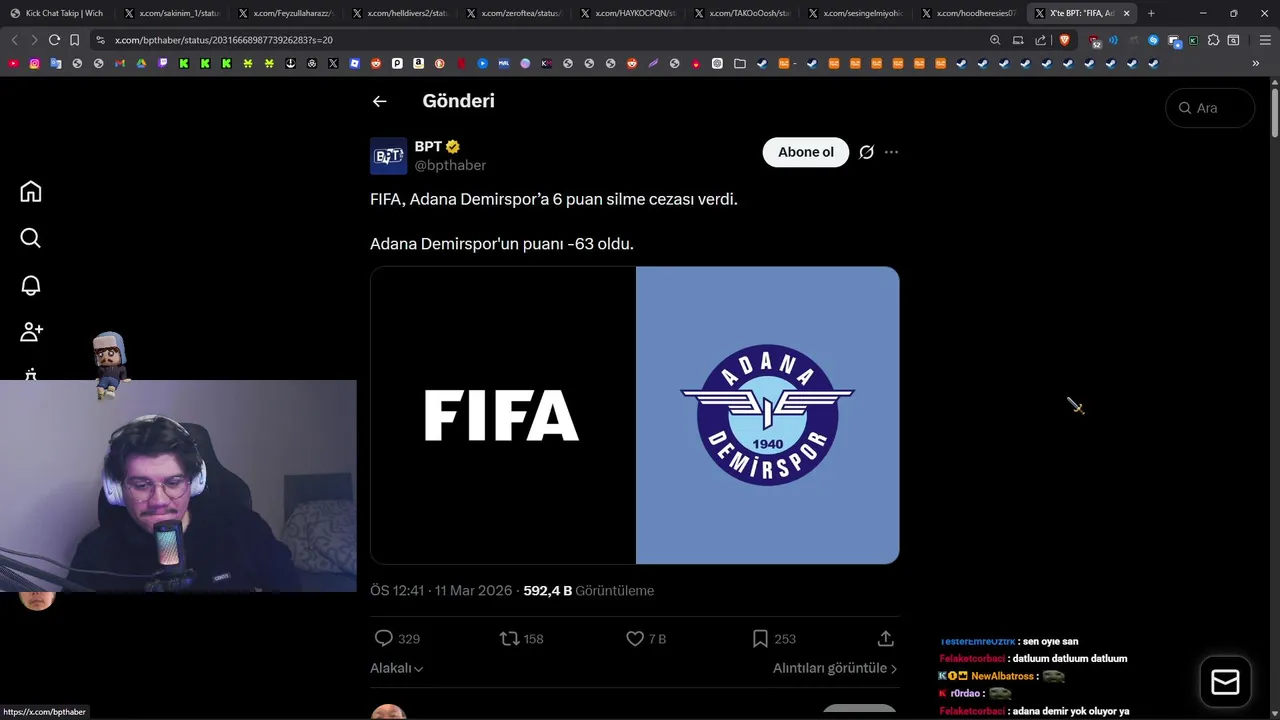
Task: Expand the Alakalı sort dropdown
Action: pos(397,668)
